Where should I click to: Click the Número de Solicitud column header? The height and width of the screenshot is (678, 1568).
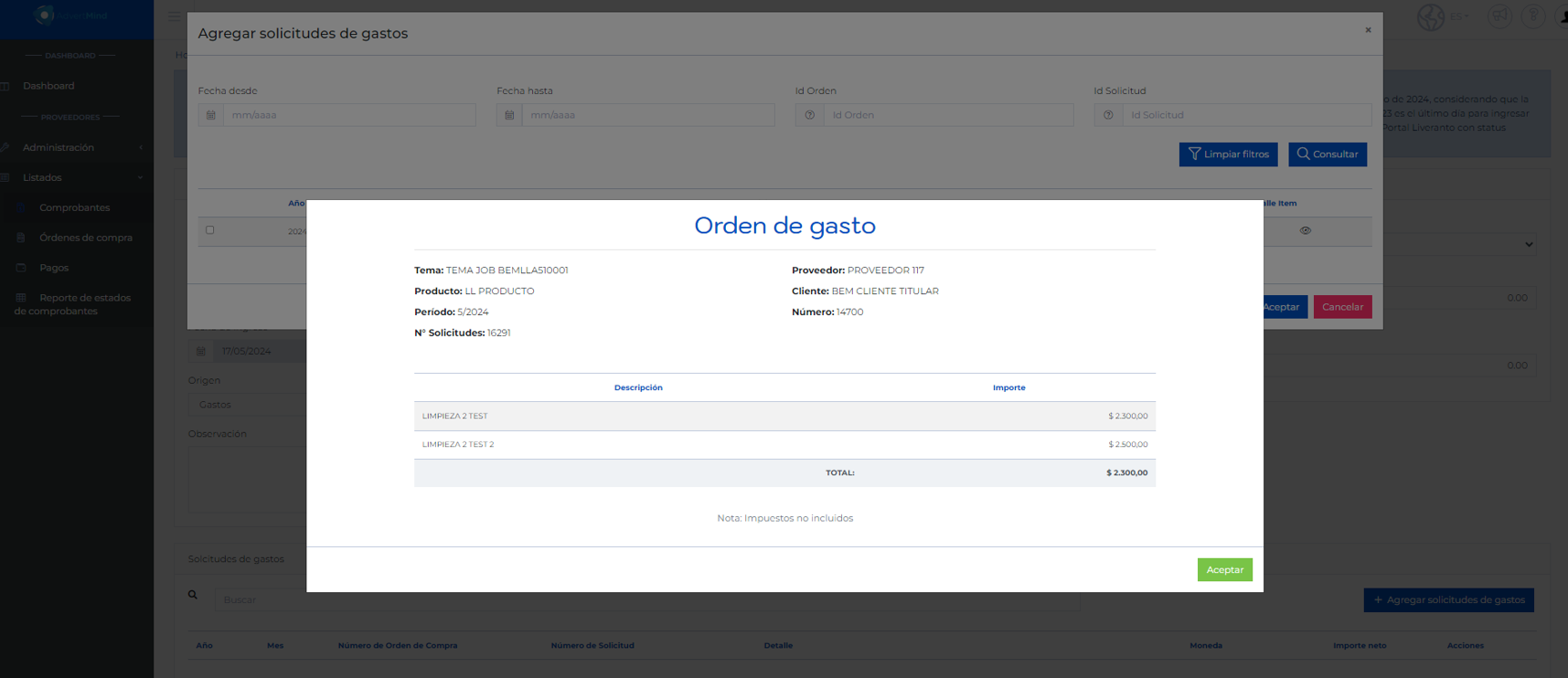592,645
